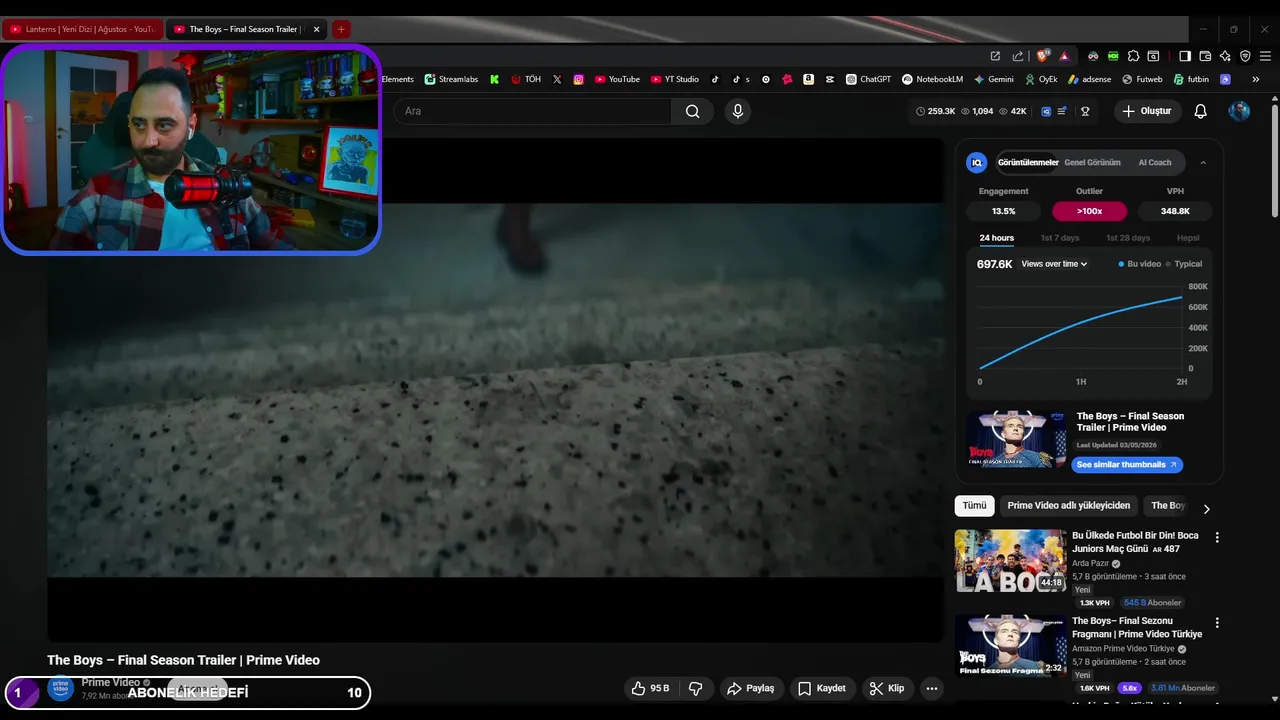Open the Gemini bookmark
Image resolution: width=1280 pixels, height=720 pixels.
point(993,79)
